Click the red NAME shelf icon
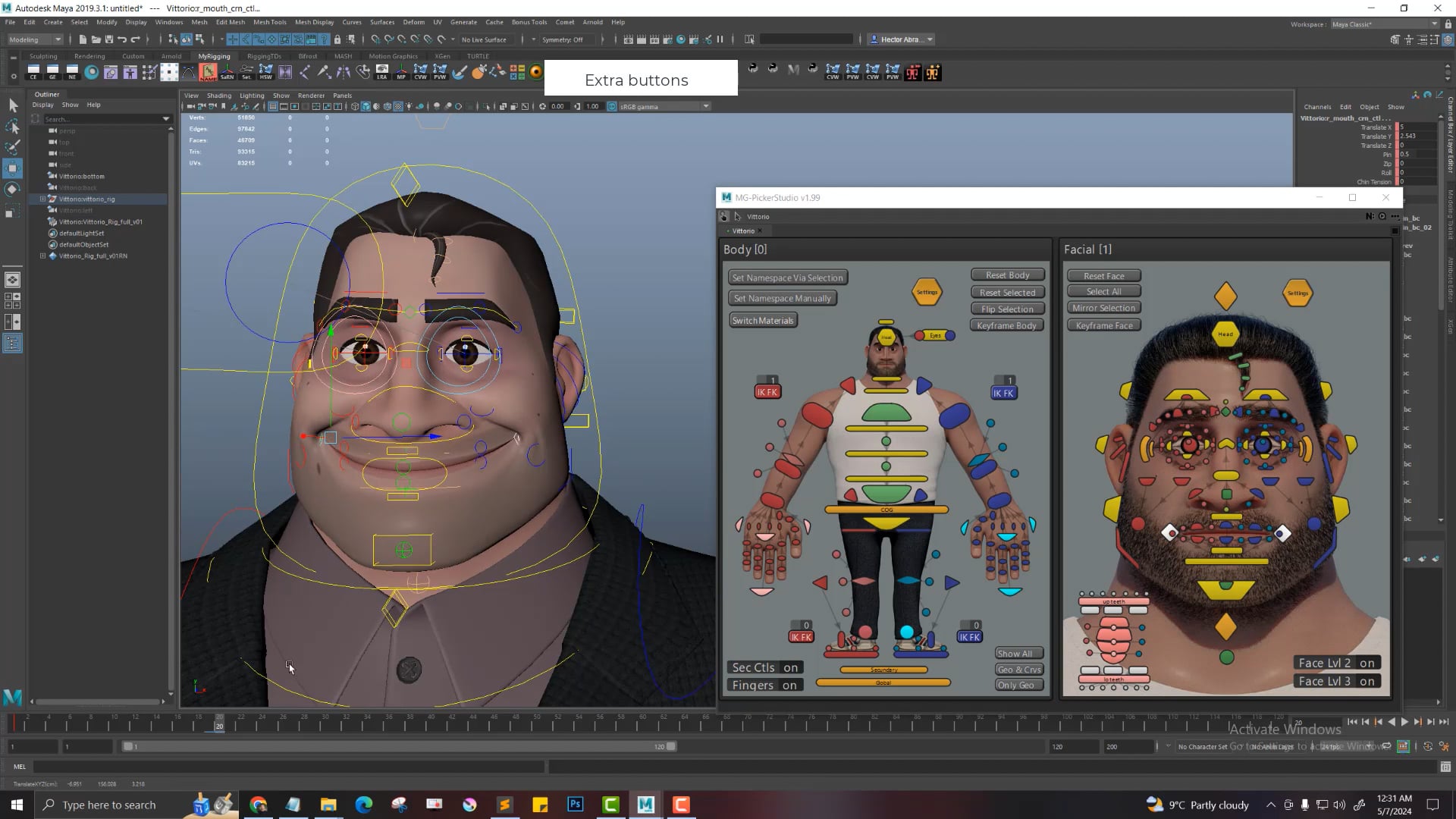The image size is (1456, 819). [208, 72]
